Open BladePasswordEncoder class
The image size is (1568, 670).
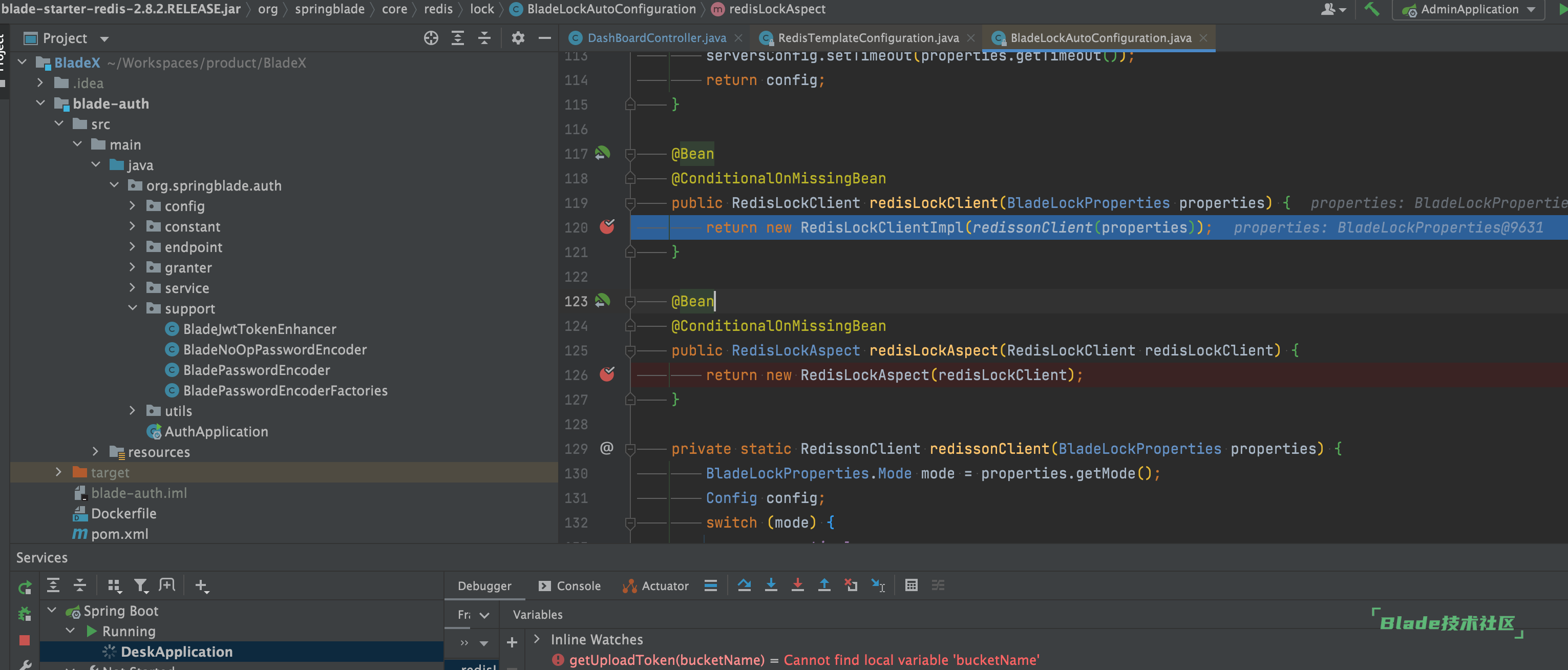256,370
